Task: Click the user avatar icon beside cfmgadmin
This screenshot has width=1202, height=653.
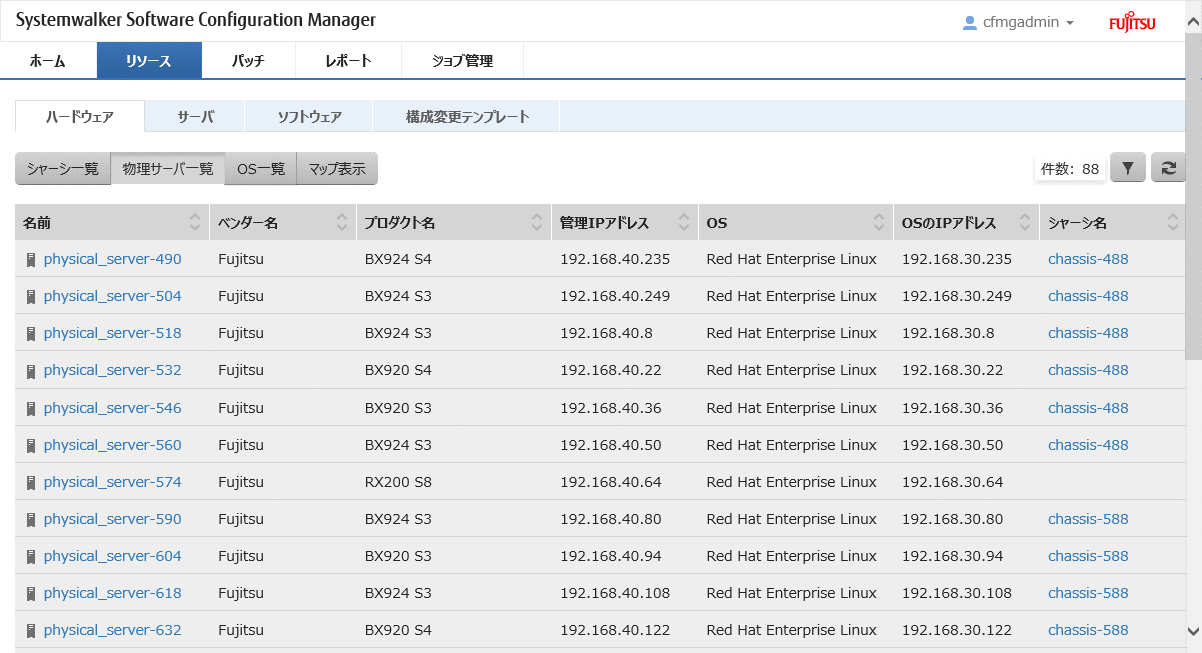Action: pos(969,22)
